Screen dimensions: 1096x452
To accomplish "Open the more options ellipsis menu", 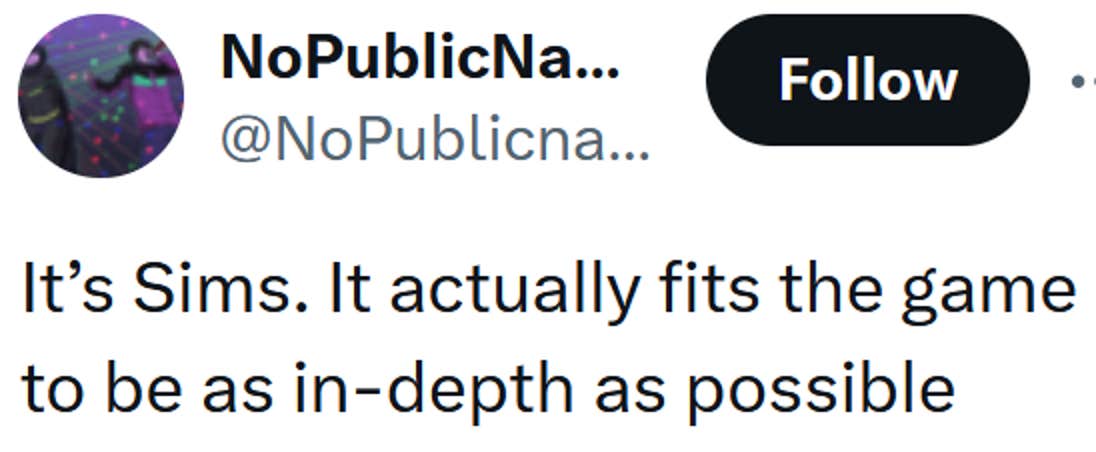I will point(1082,82).
